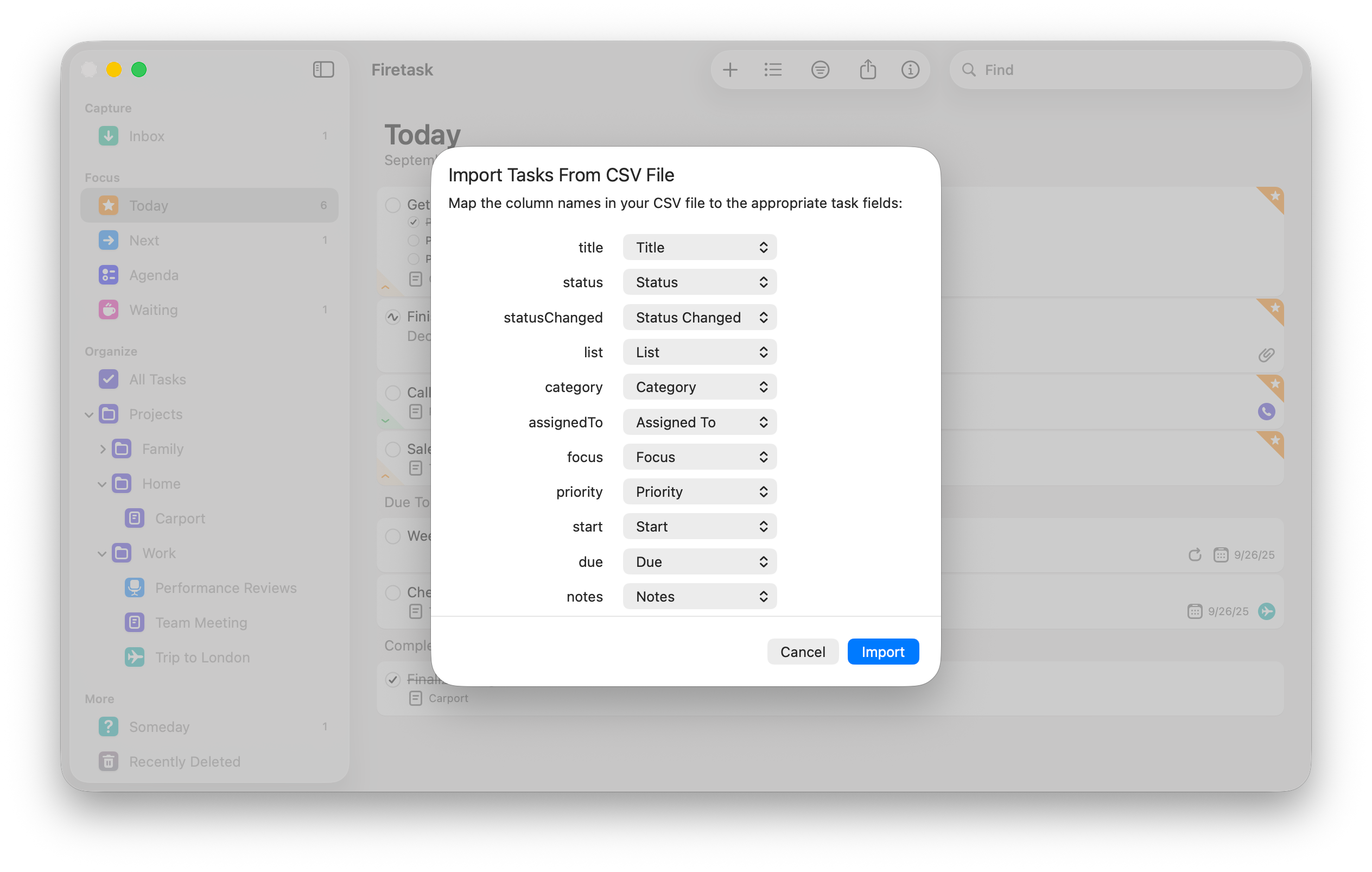This screenshot has width=1372, height=872.
Task: Collapse the Work folder chevron
Action: click(102, 553)
